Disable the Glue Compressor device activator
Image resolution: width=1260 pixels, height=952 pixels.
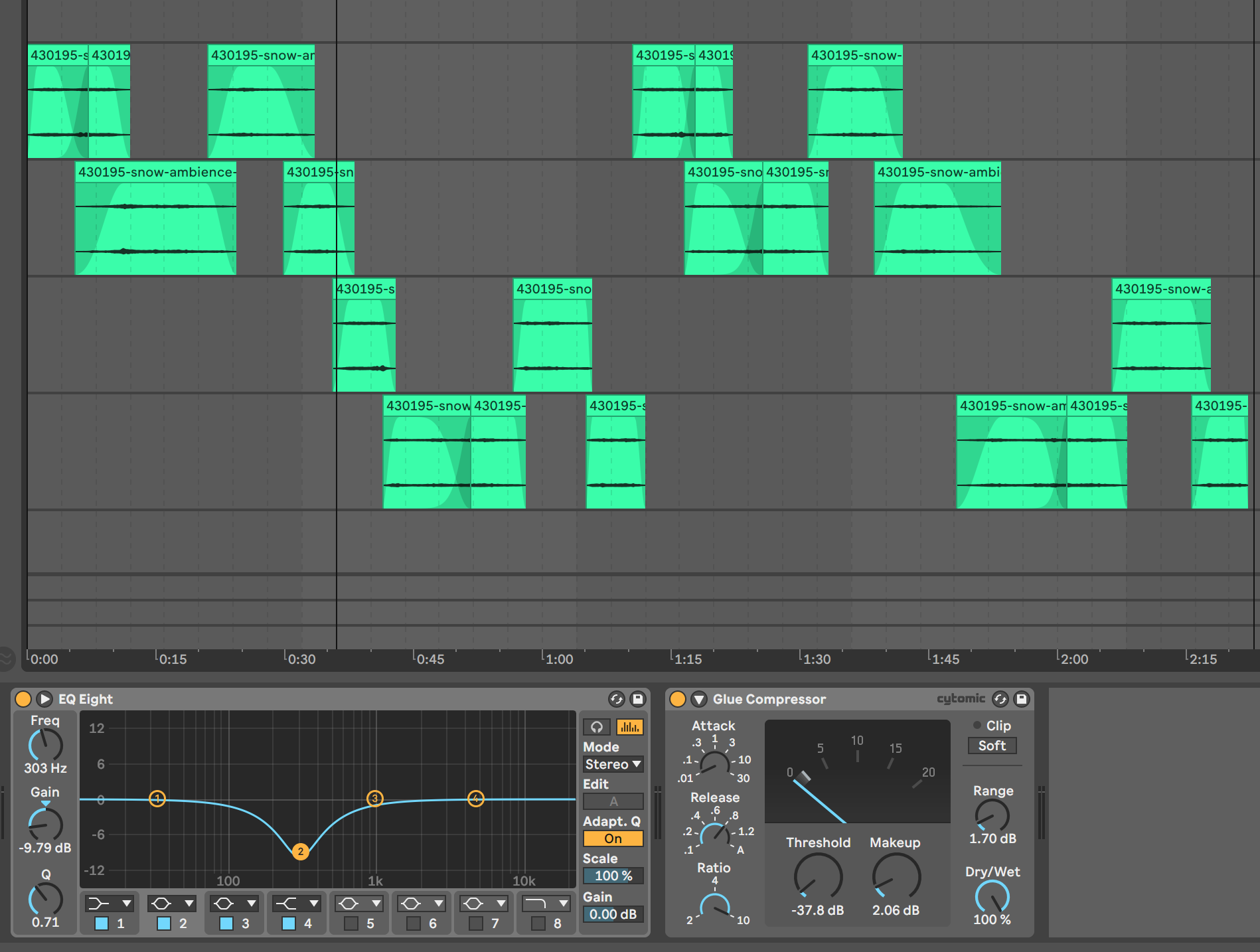(676, 699)
